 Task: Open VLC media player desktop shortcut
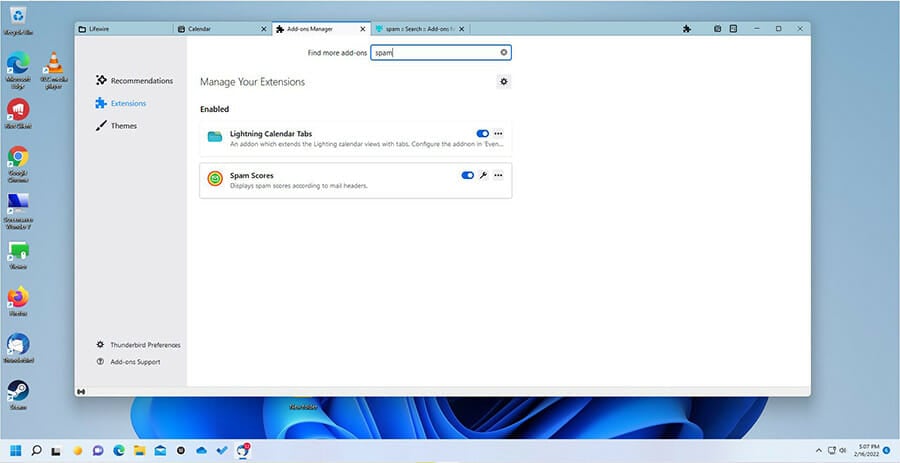(54, 69)
